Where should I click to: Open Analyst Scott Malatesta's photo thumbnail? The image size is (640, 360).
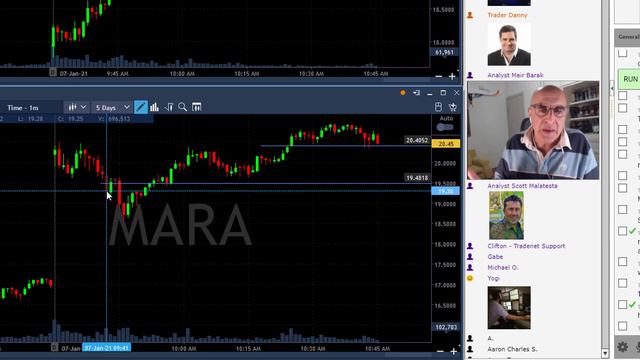pyautogui.click(x=507, y=216)
